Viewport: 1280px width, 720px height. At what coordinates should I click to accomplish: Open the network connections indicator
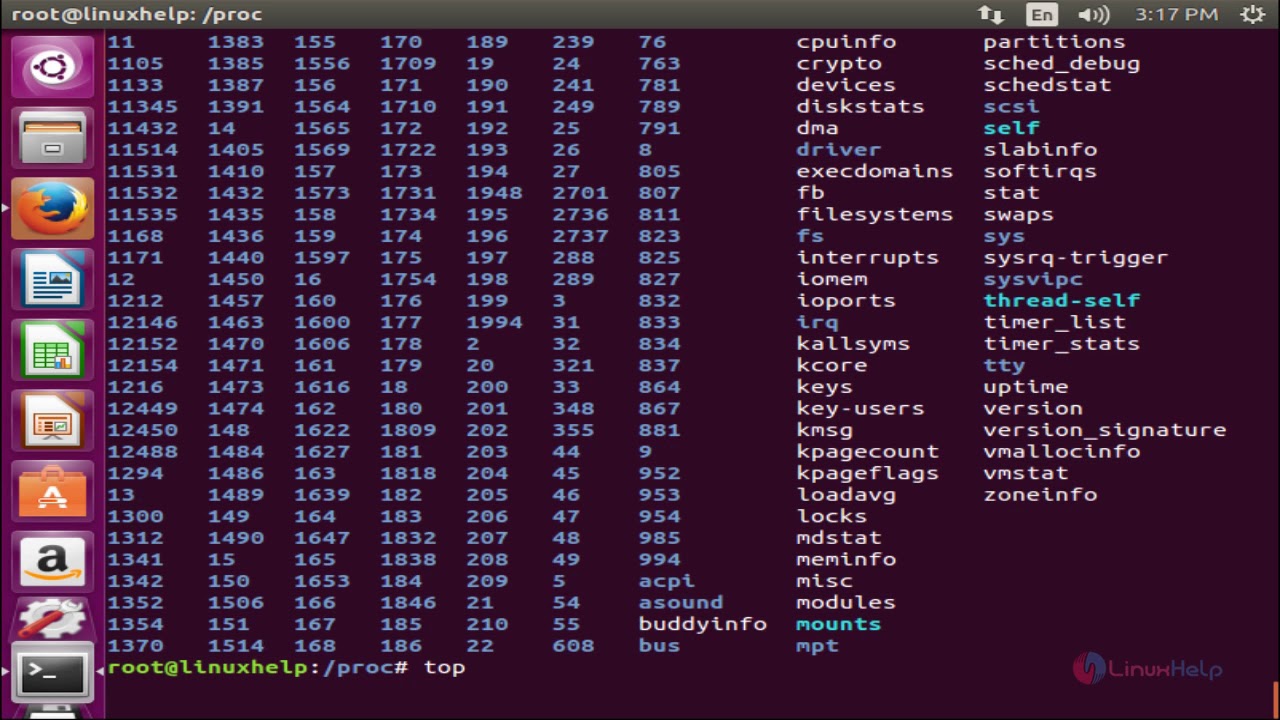[x=991, y=14]
